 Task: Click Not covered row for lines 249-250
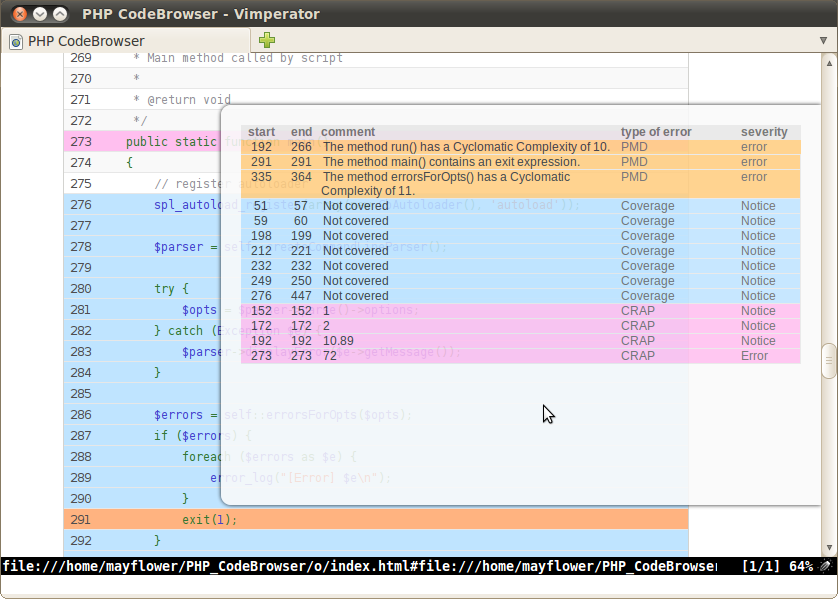[x=521, y=281]
